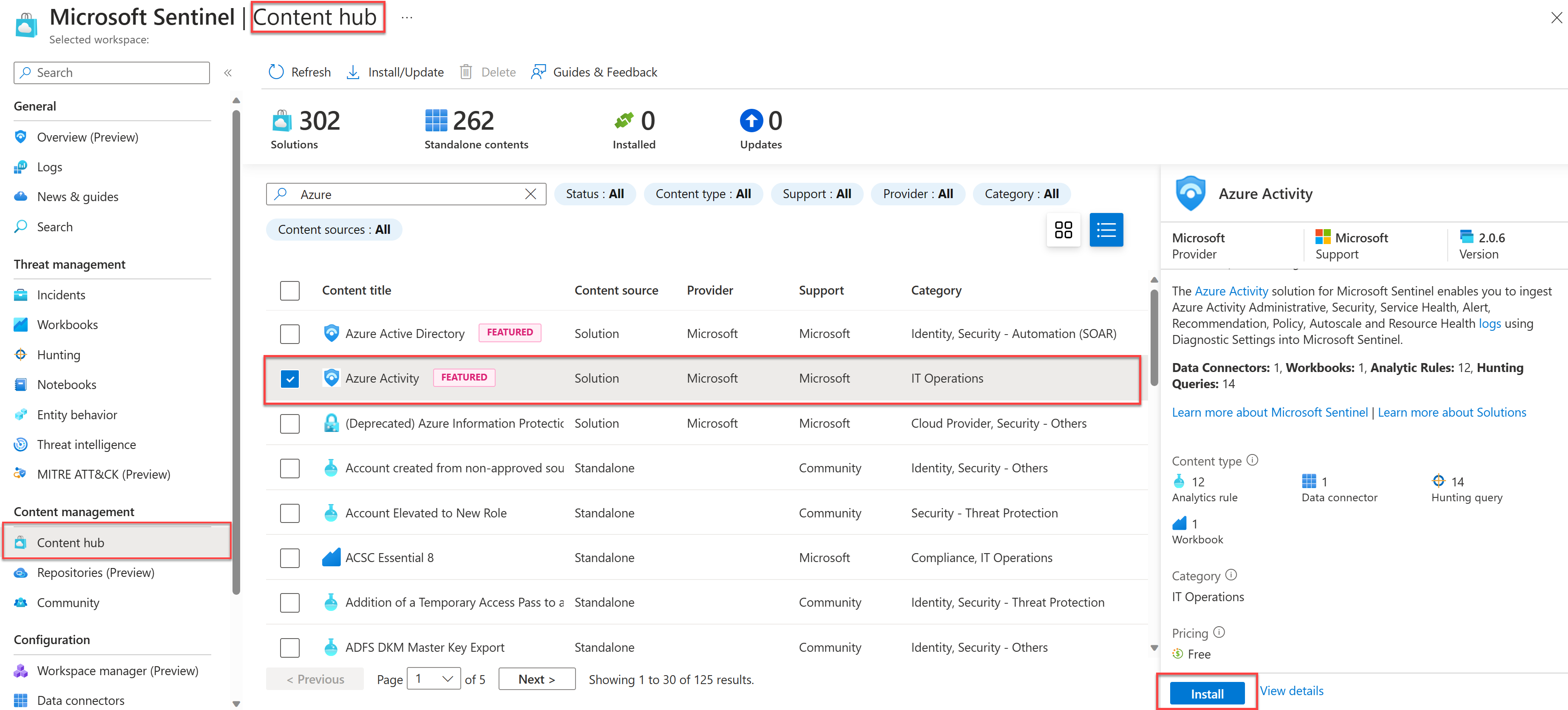Click the Install button

pyautogui.click(x=1206, y=693)
